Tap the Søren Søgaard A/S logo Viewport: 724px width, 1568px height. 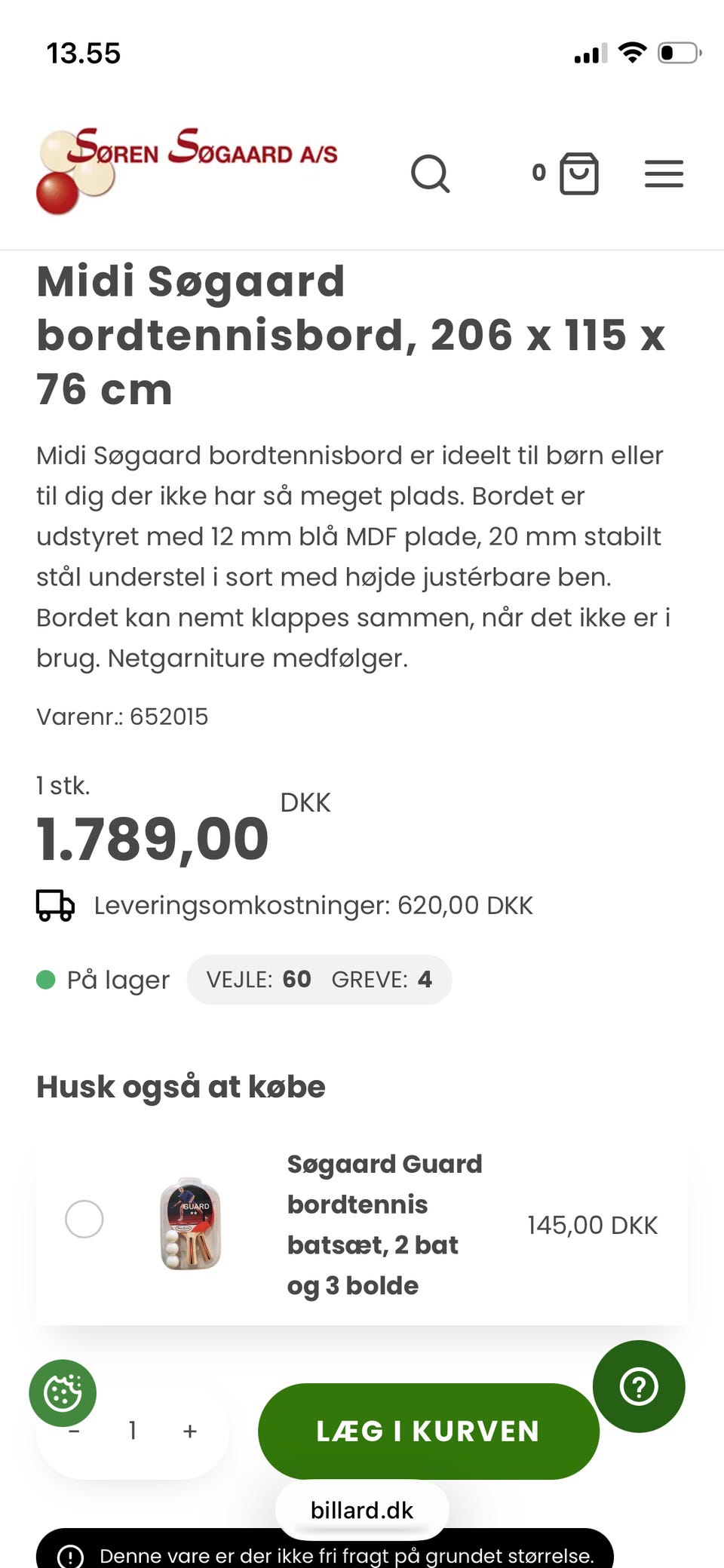point(187,170)
